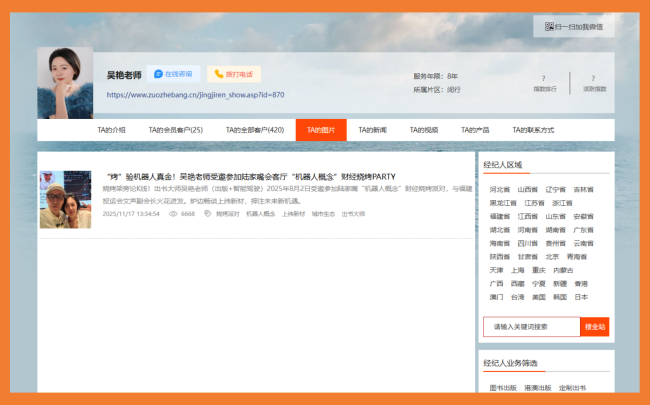Click the online consultation chat icon
This screenshot has width=650, height=405.
[158, 74]
